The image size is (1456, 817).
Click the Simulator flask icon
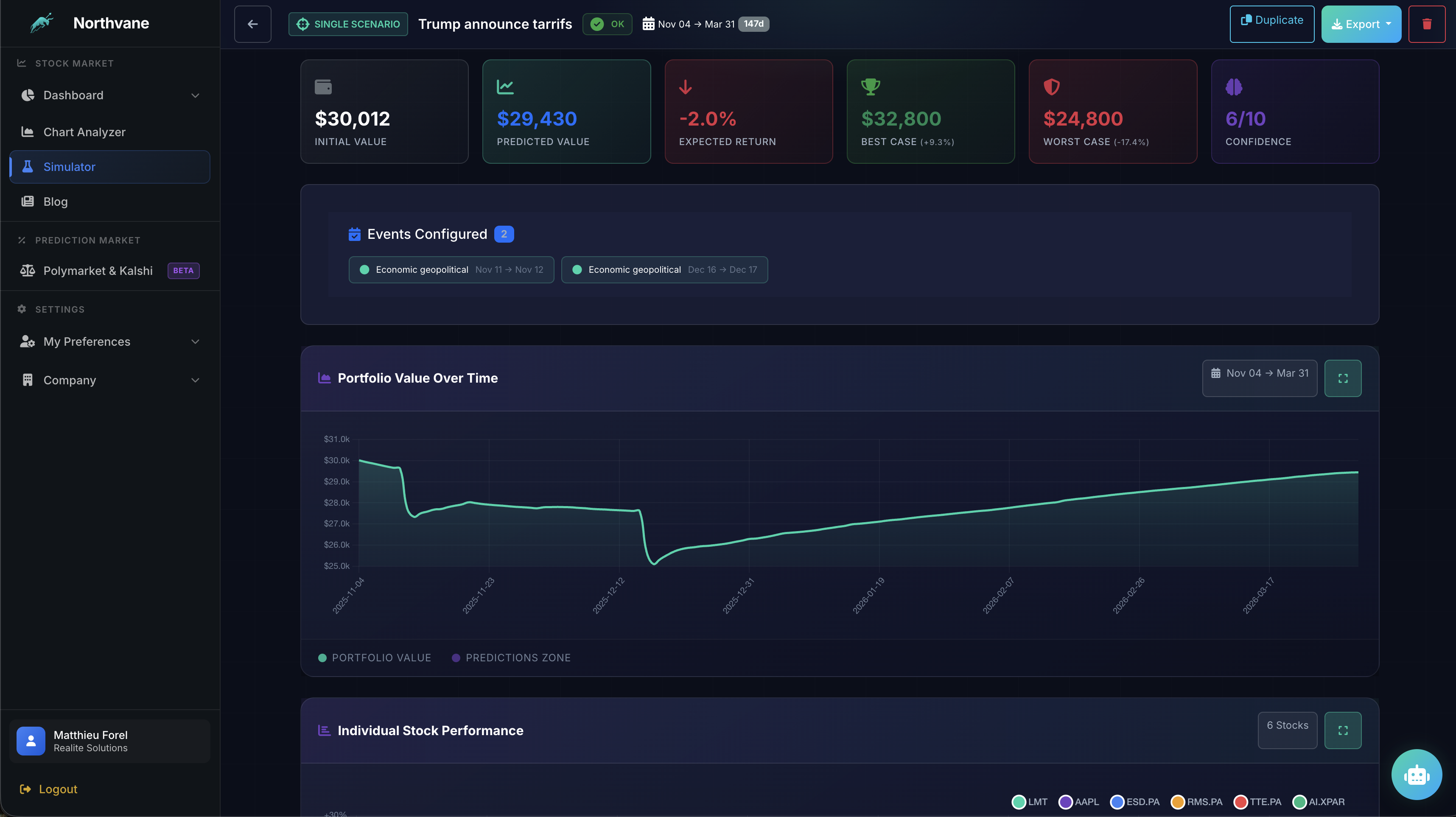[27, 167]
